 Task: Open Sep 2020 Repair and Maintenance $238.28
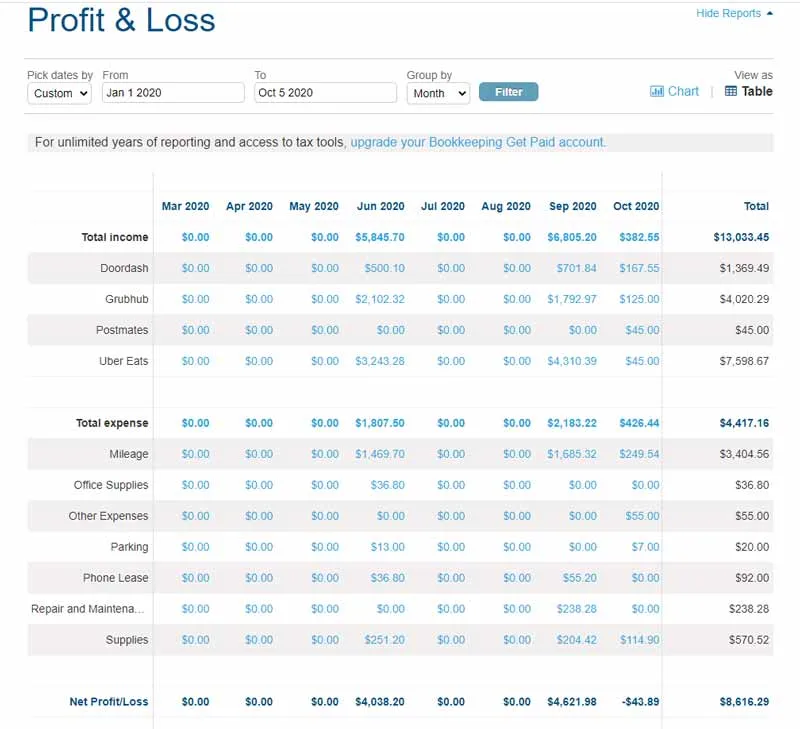[x=576, y=609]
